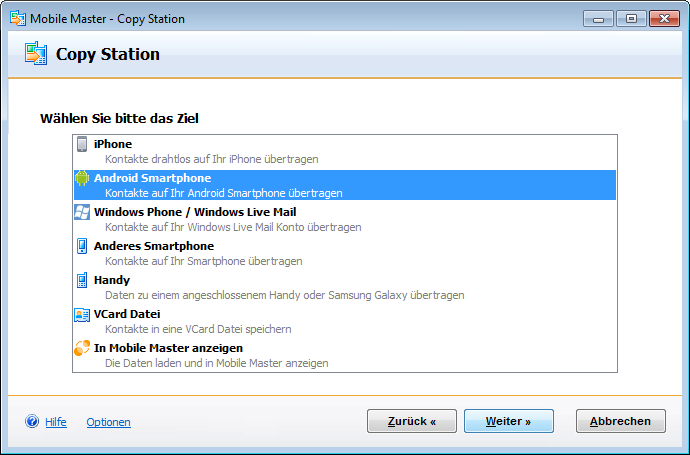Click the Anderes Smartphone icon
The image size is (690, 455).
pyautogui.click(x=82, y=246)
